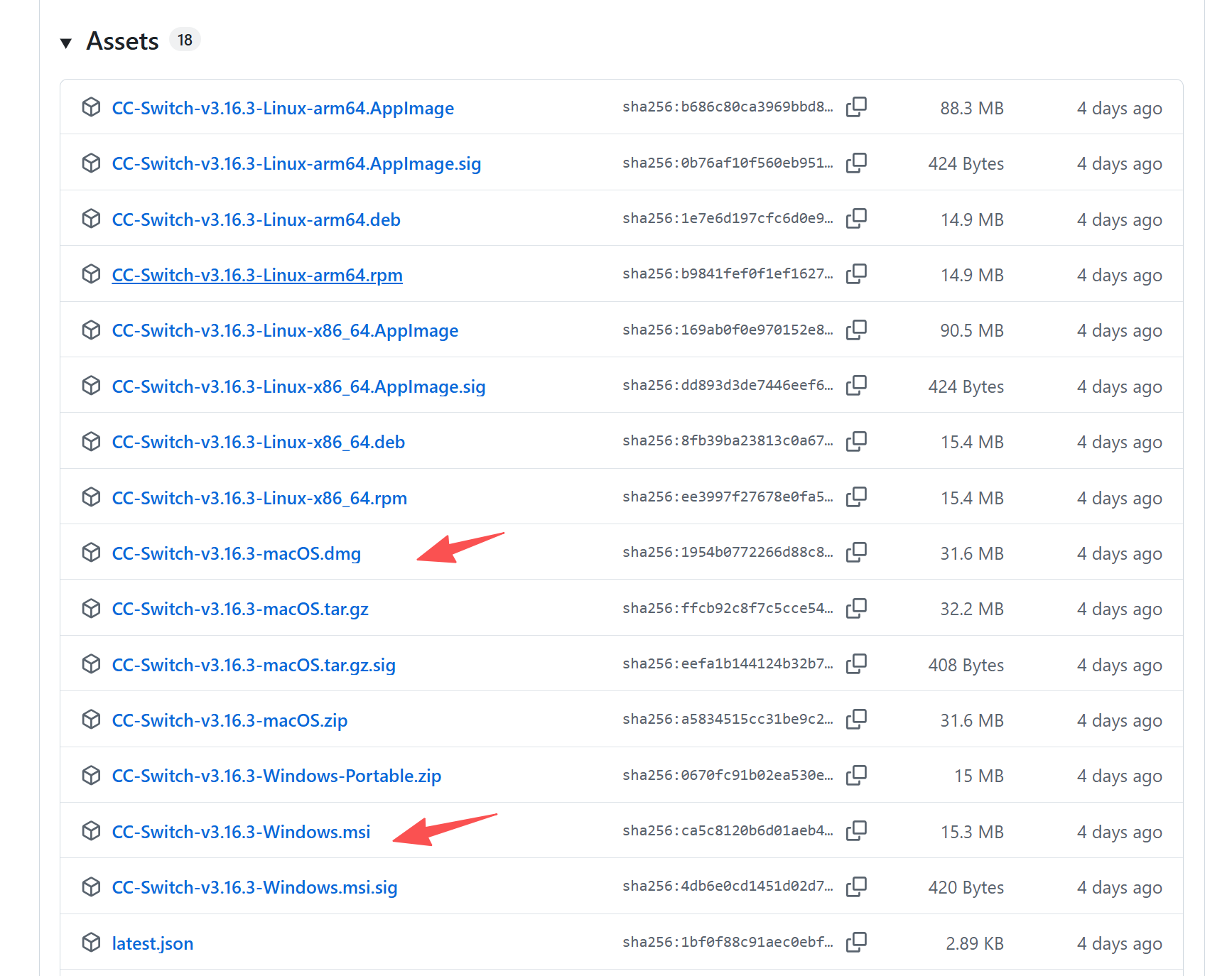
Task: Collapse the Assets section triangle
Action: (66, 43)
